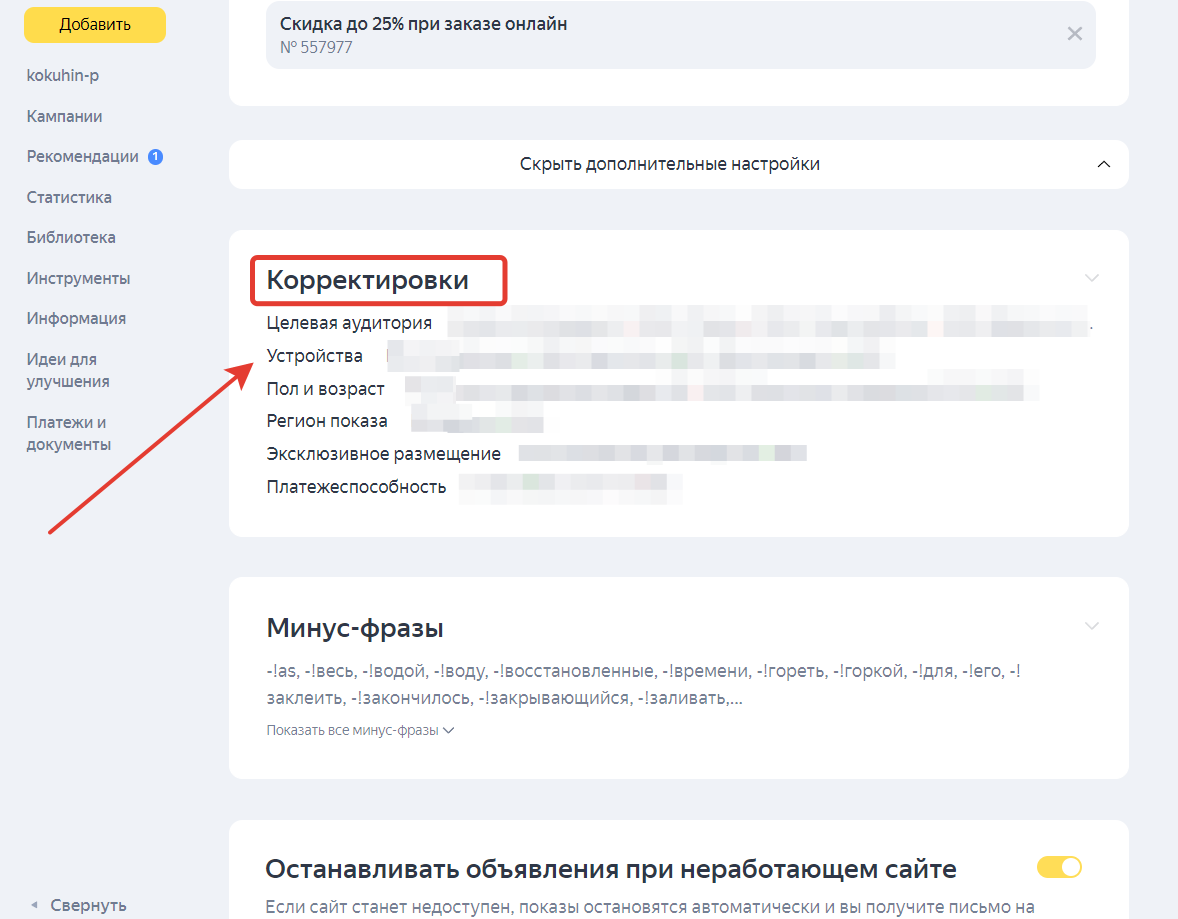
Task: Open Платежи и документы
Action: (x=66, y=432)
